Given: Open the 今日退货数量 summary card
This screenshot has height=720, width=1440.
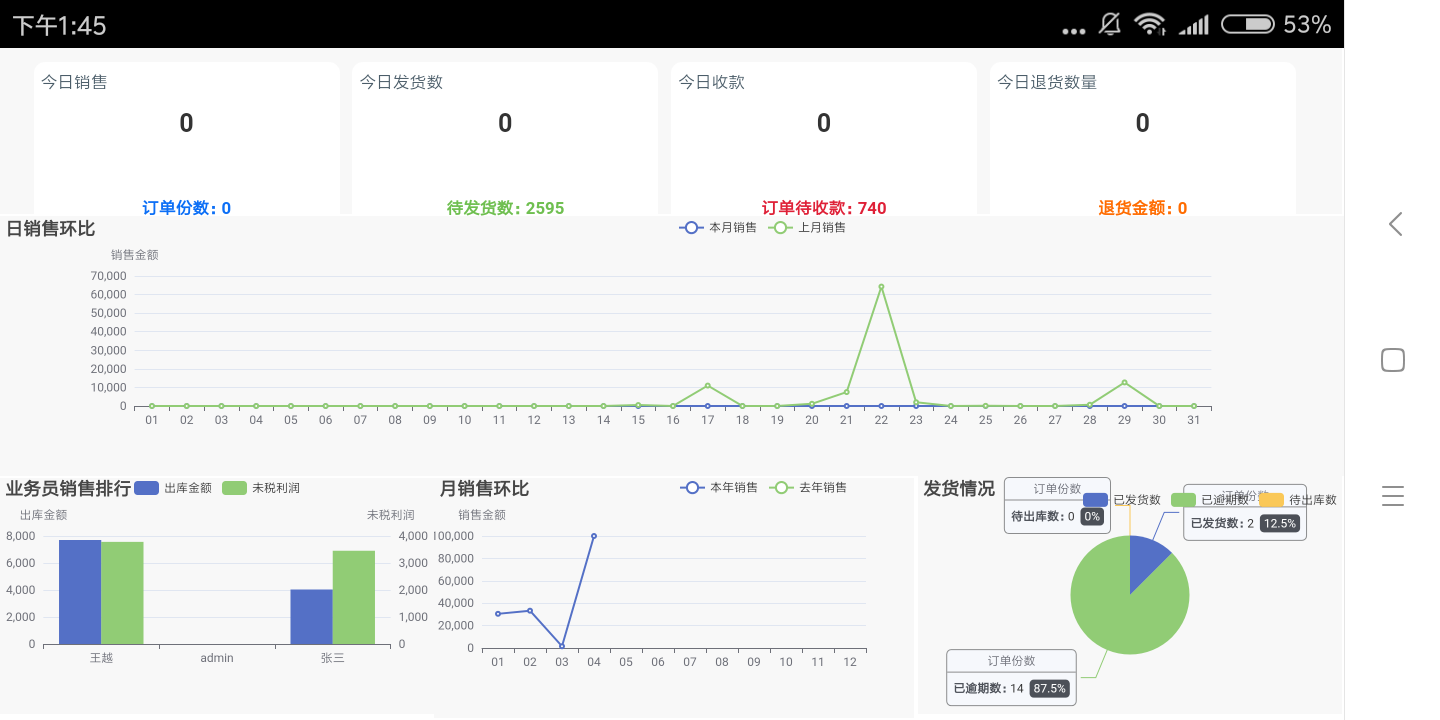Looking at the screenshot, I should pos(1143,138).
